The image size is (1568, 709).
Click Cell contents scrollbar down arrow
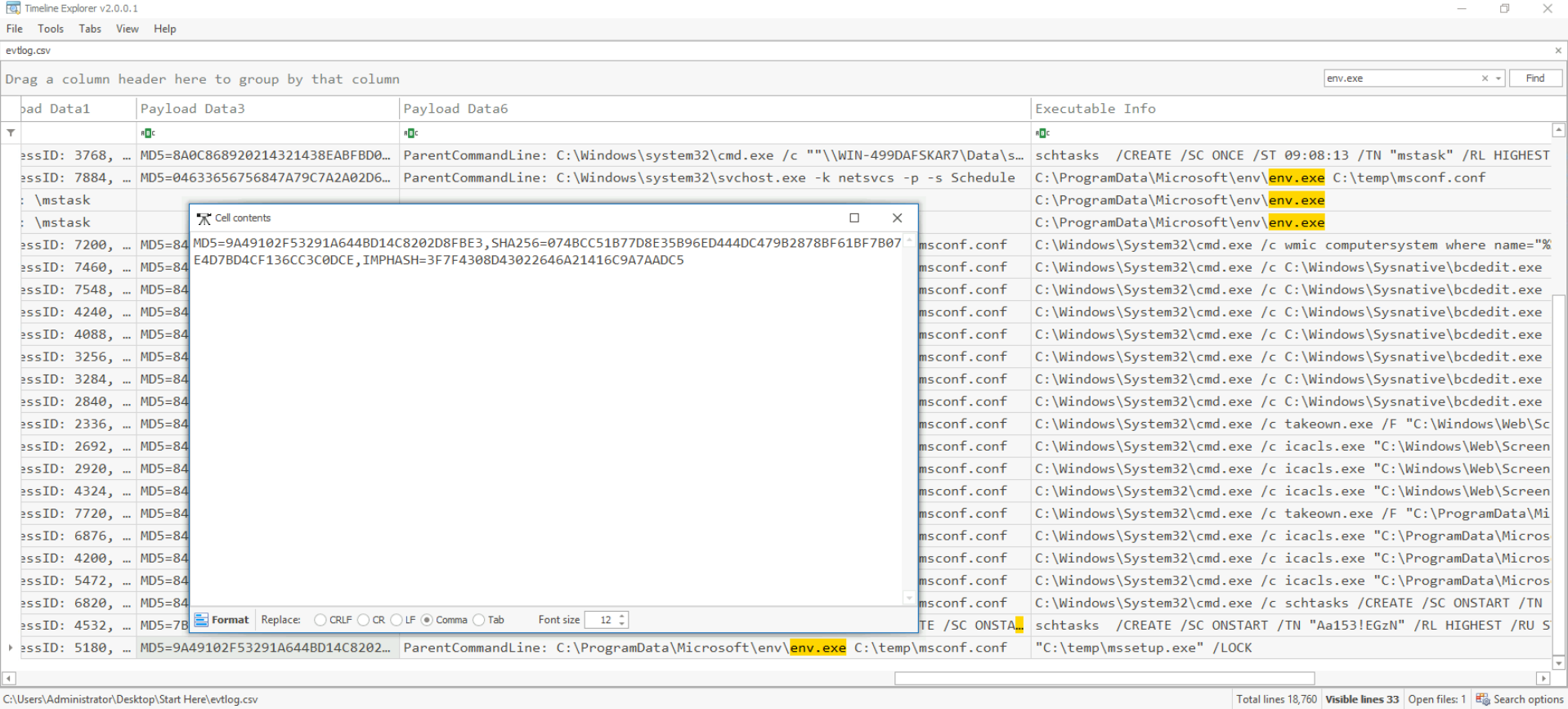point(909,598)
